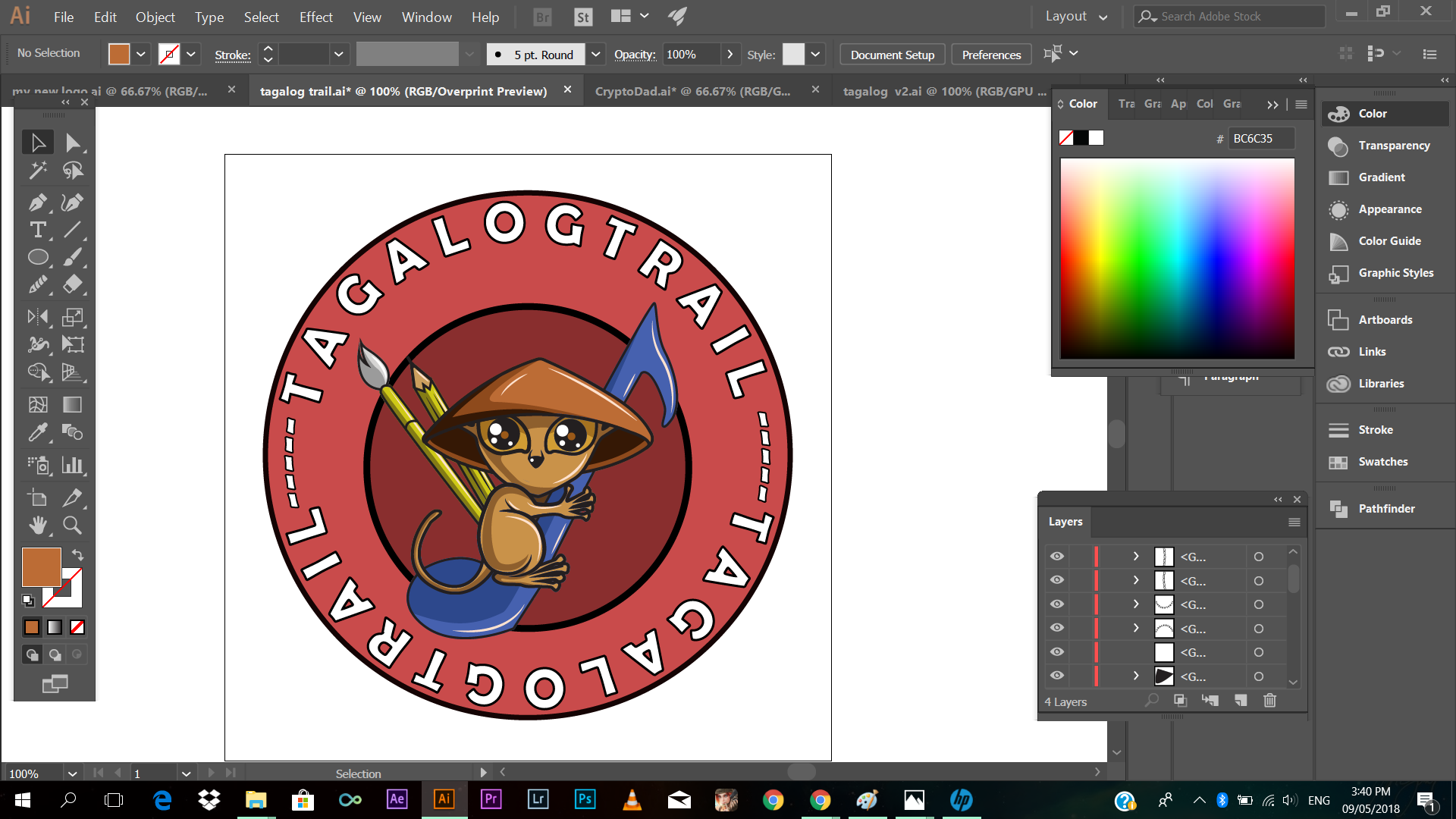
Task: Toggle visibility of third layer row
Action: pos(1057,604)
